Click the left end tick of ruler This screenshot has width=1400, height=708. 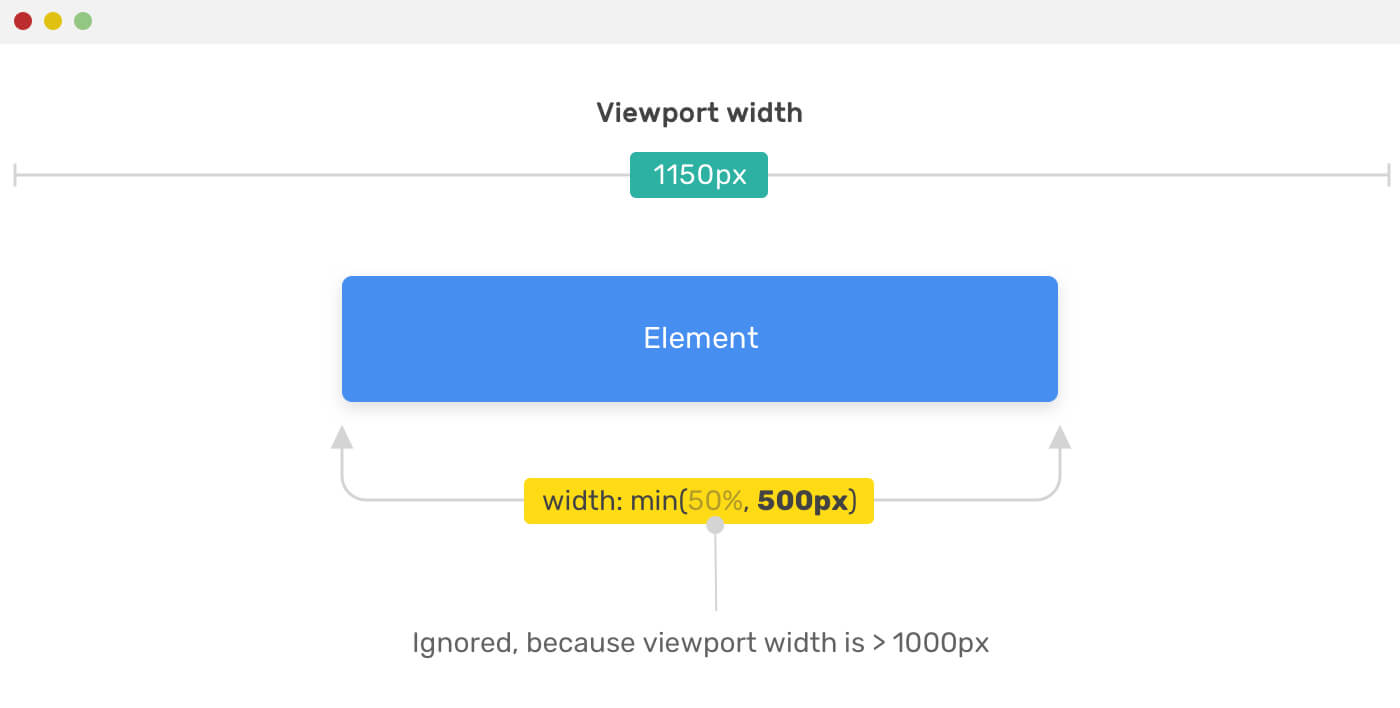pyautogui.click(x=15, y=176)
